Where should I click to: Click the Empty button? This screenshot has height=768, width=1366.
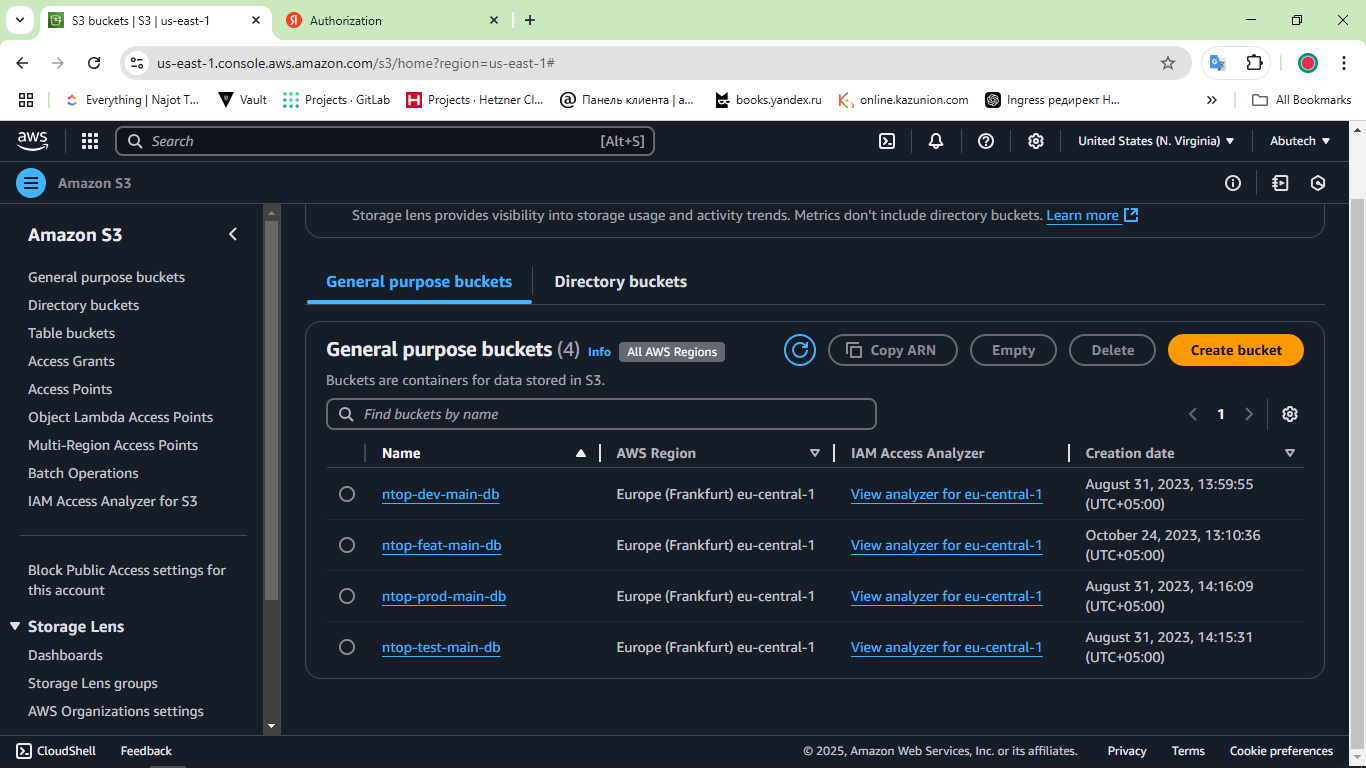[x=1013, y=350]
